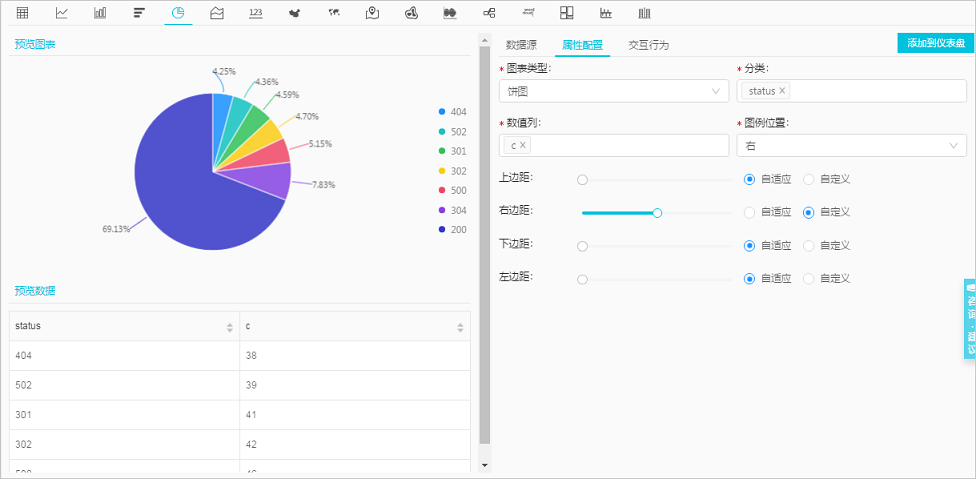
Task: Open the side feedback tab on right edge
Action: [970, 319]
